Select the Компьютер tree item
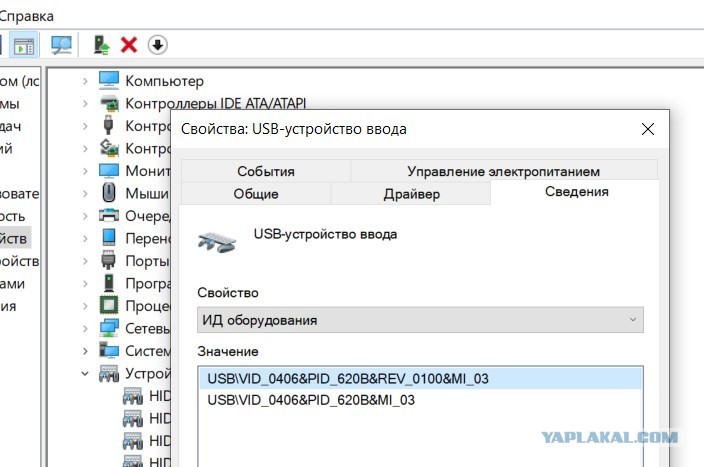The height and width of the screenshot is (467, 704). click(x=164, y=81)
